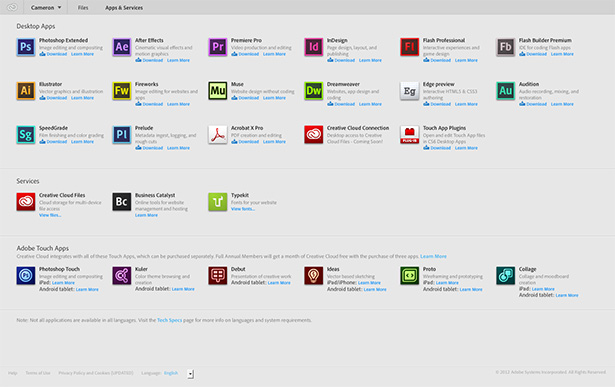
Task: Click Learn More under Audition
Action: (x=562, y=104)
